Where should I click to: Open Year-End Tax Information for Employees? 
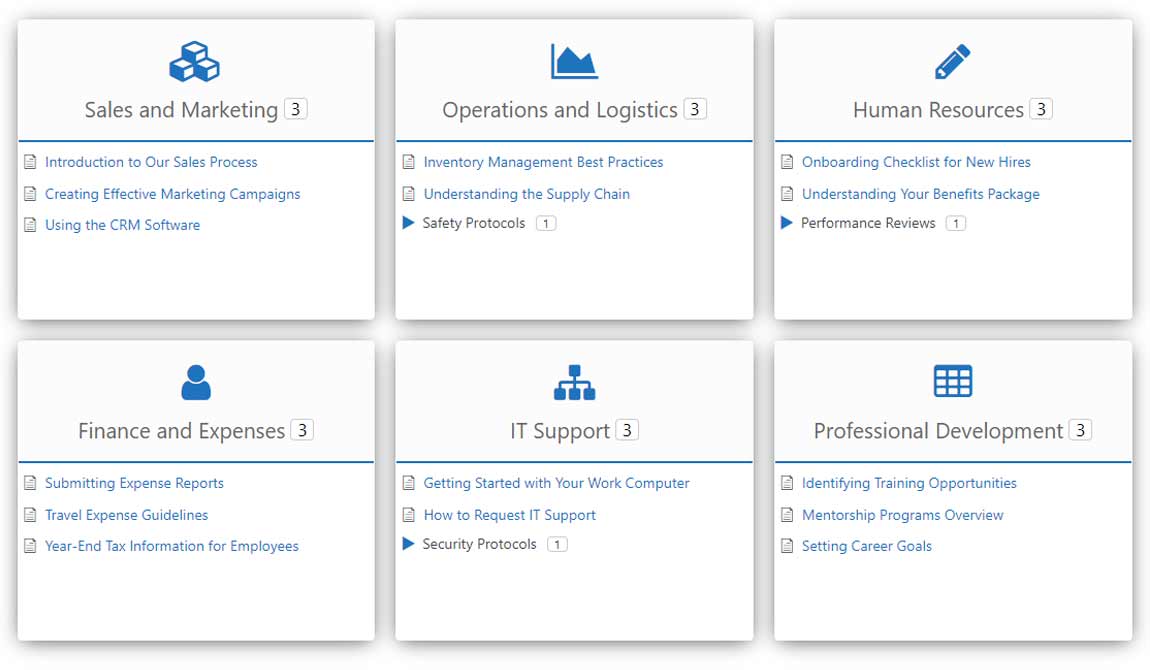click(172, 546)
